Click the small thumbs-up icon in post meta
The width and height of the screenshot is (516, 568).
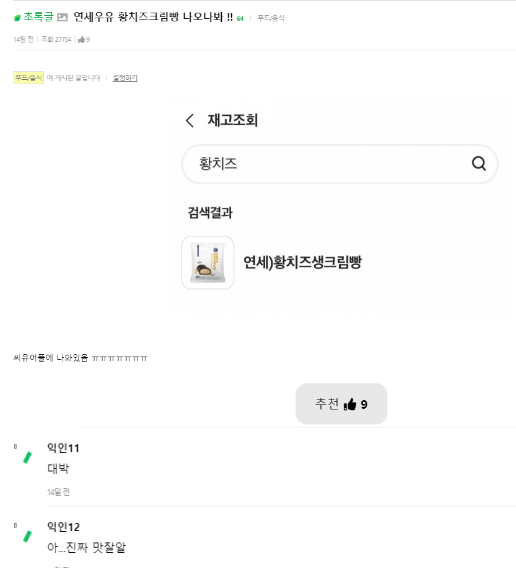[x=81, y=39]
